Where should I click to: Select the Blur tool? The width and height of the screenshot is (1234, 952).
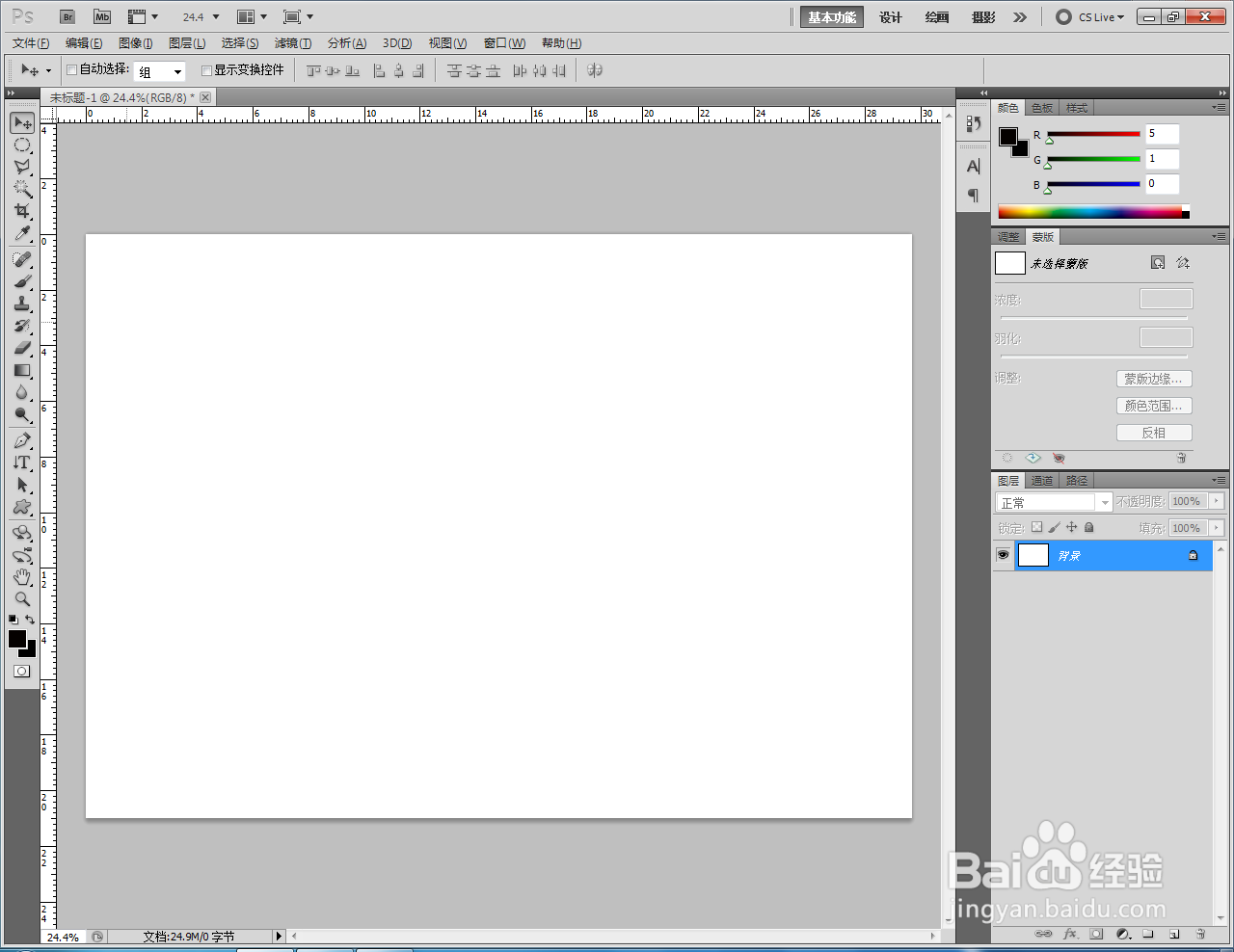(22, 392)
